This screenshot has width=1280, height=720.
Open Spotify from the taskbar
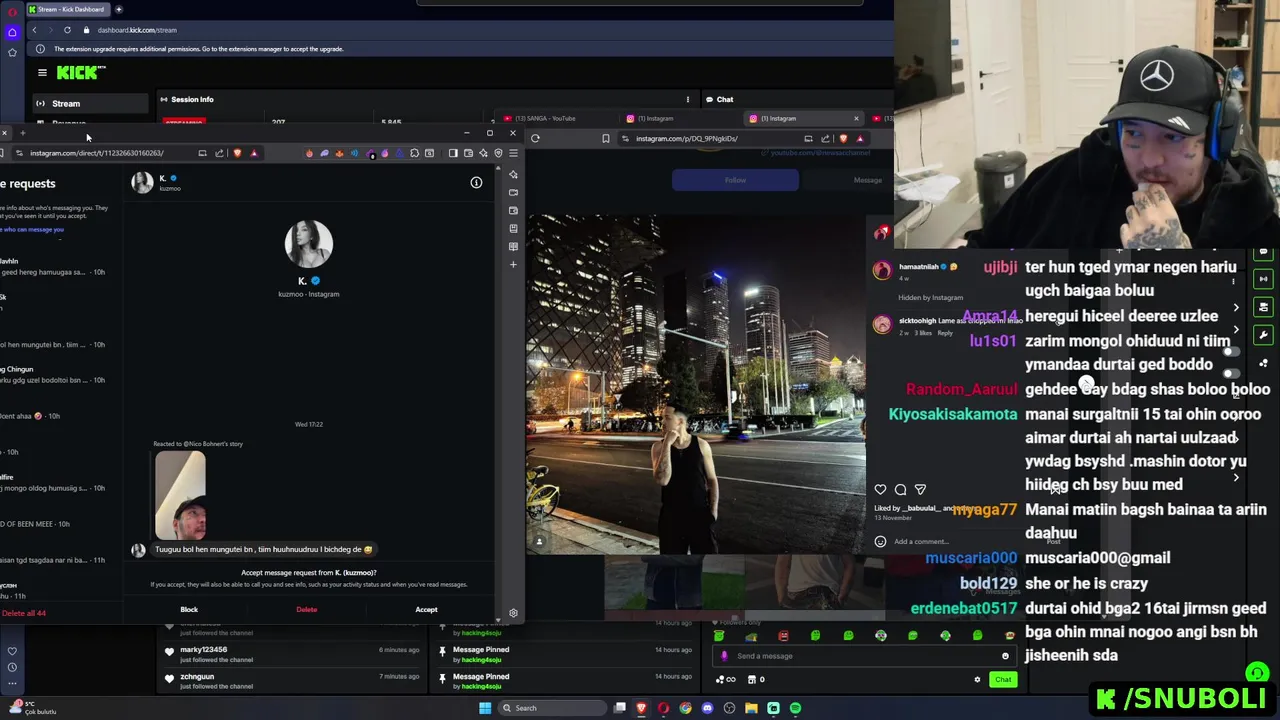(795, 708)
